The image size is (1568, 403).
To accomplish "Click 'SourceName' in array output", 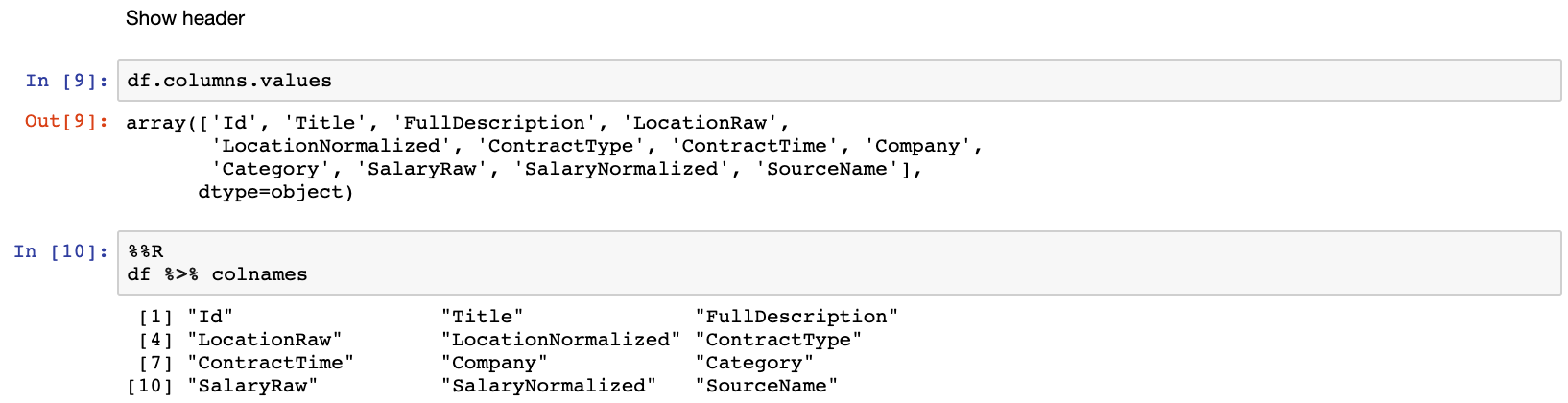I will coord(827,169).
